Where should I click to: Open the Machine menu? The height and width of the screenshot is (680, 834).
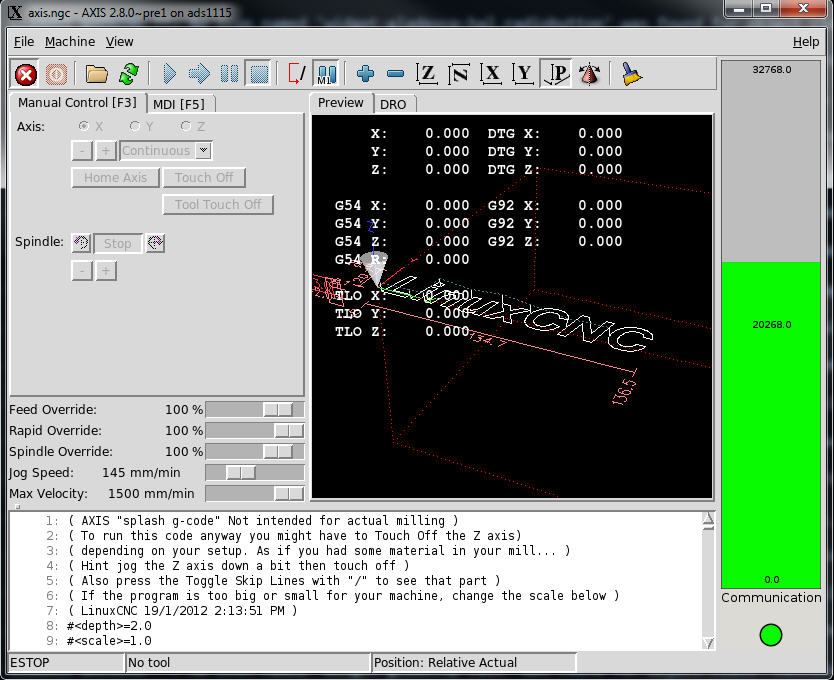tap(70, 42)
